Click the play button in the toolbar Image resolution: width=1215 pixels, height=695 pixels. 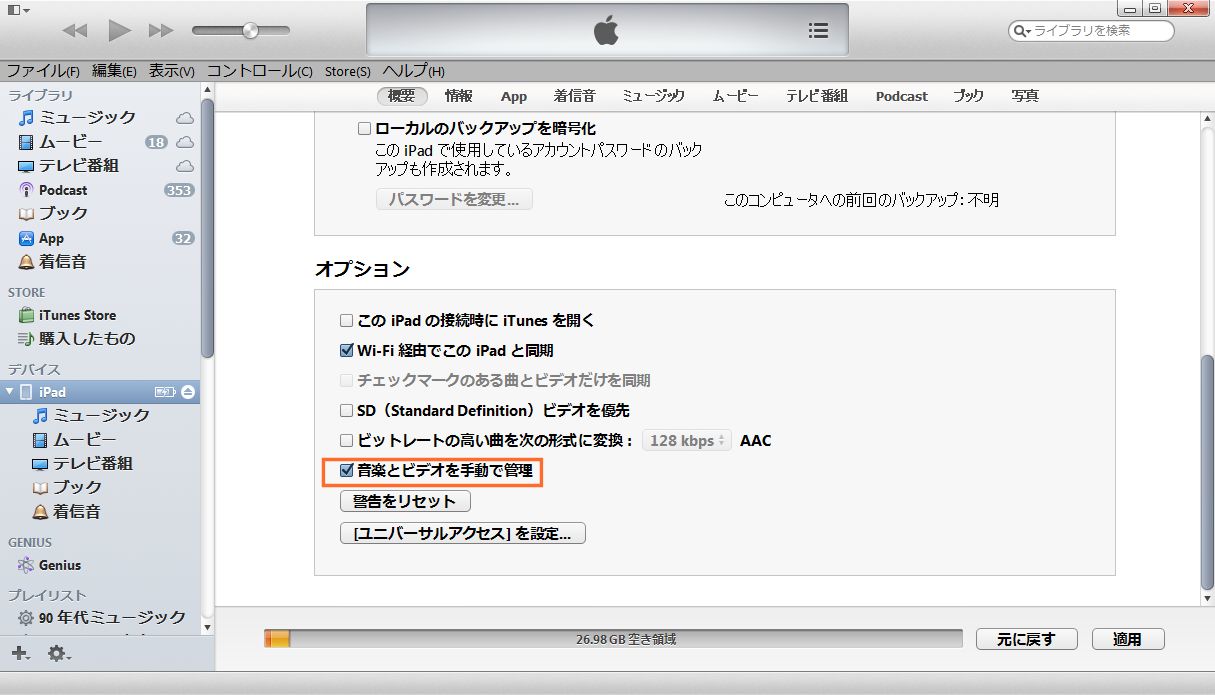[120, 30]
